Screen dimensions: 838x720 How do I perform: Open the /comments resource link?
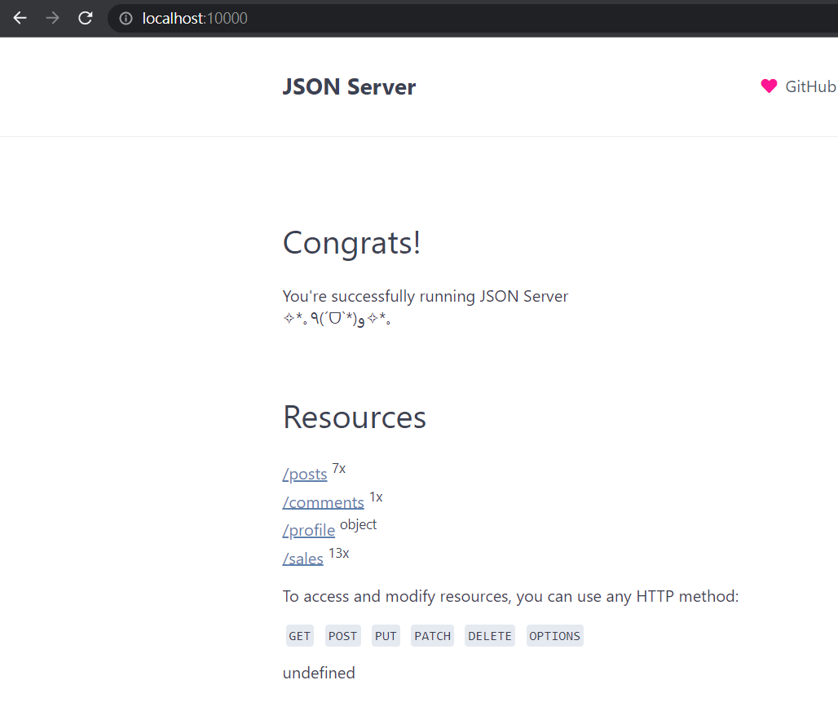(x=323, y=502)
